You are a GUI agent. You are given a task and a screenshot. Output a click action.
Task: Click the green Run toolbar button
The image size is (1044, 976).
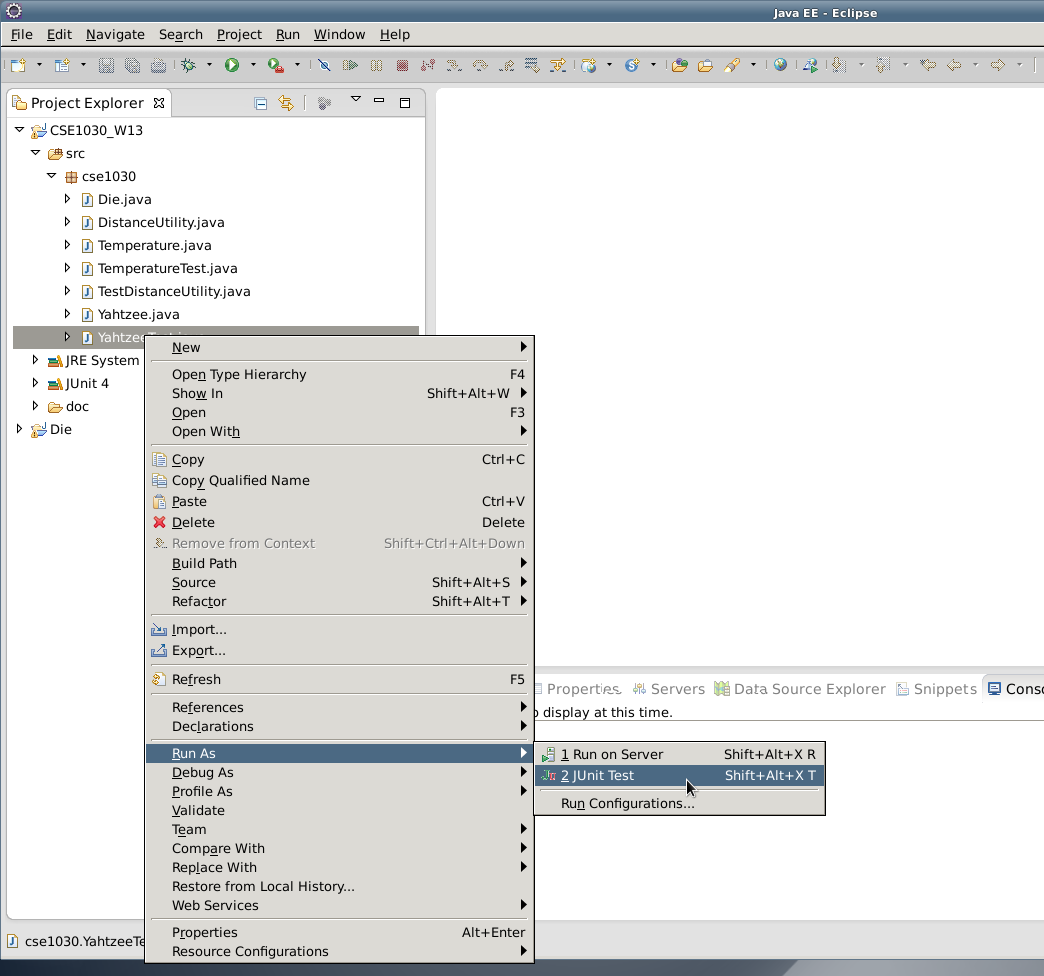pyautogui.click(x=232, y=65)
